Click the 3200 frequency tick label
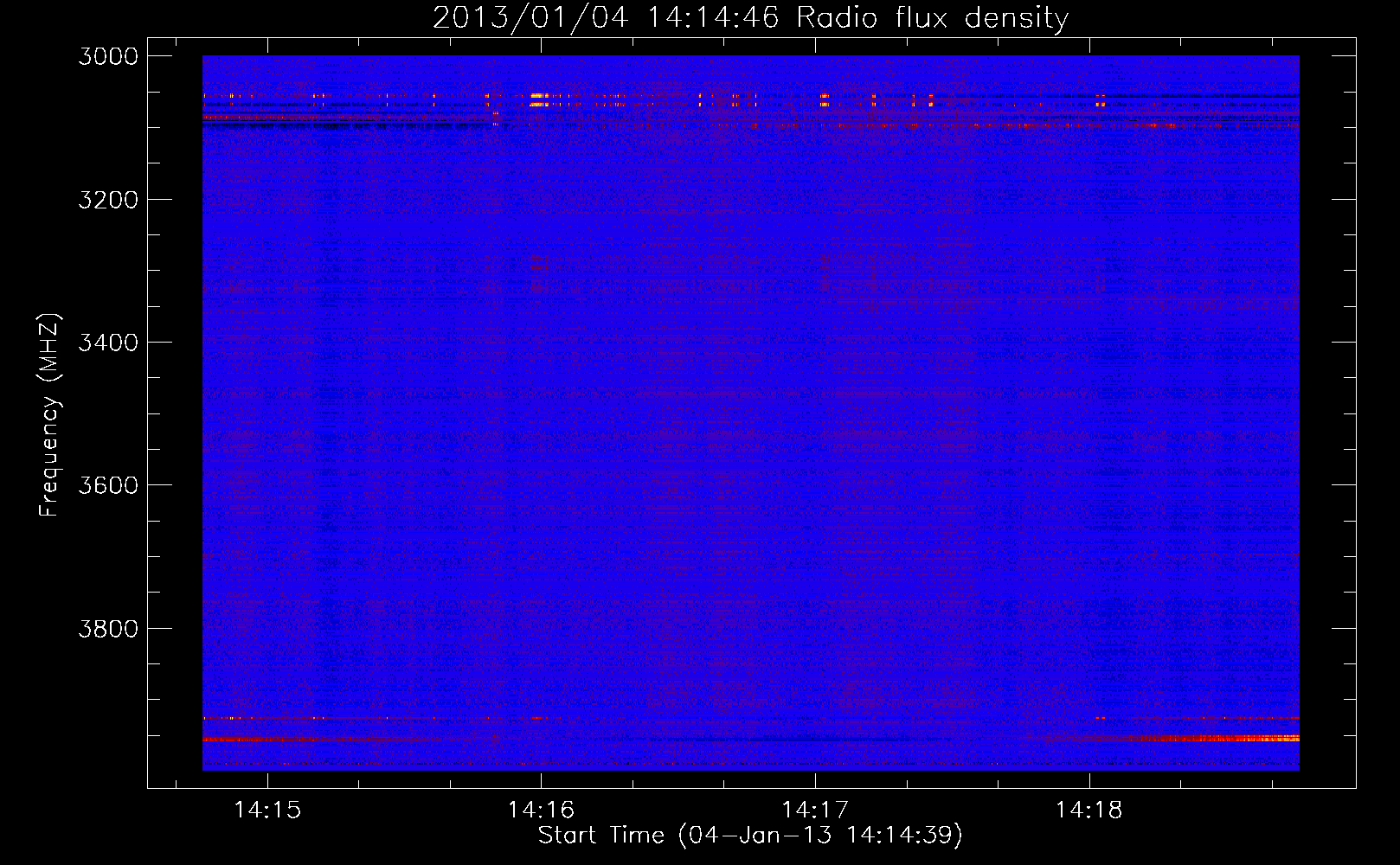The image size is (1400, 865). pos(108,200)
